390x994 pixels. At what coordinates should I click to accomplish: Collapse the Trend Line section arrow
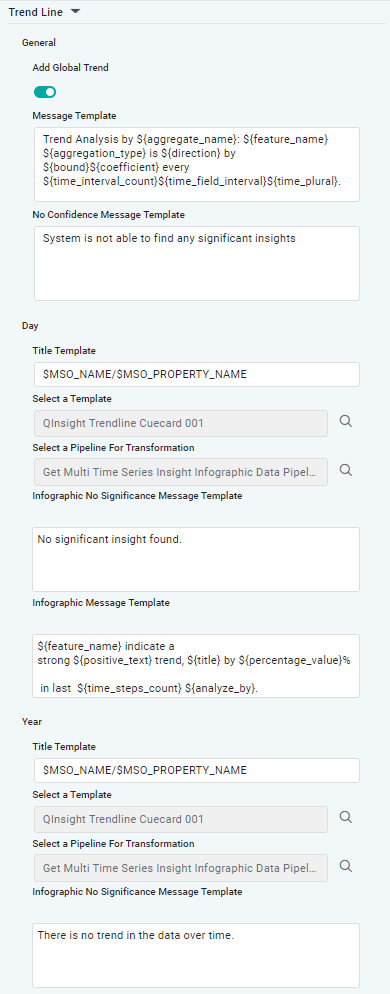75,11
